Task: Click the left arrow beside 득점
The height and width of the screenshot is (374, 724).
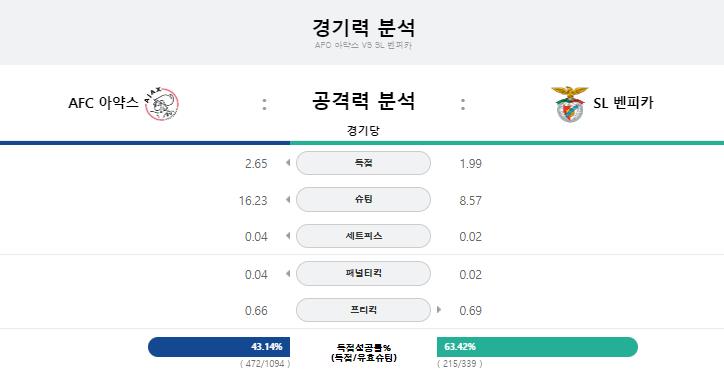Action: (x=288, y=163)
